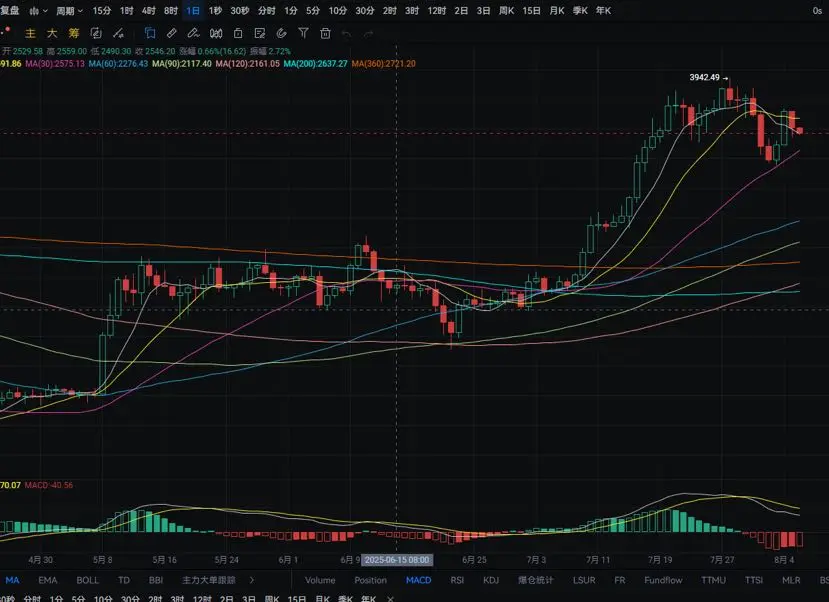Click the 大 indicator icon
The image size is (829, 602).
(x=52, y=33)
